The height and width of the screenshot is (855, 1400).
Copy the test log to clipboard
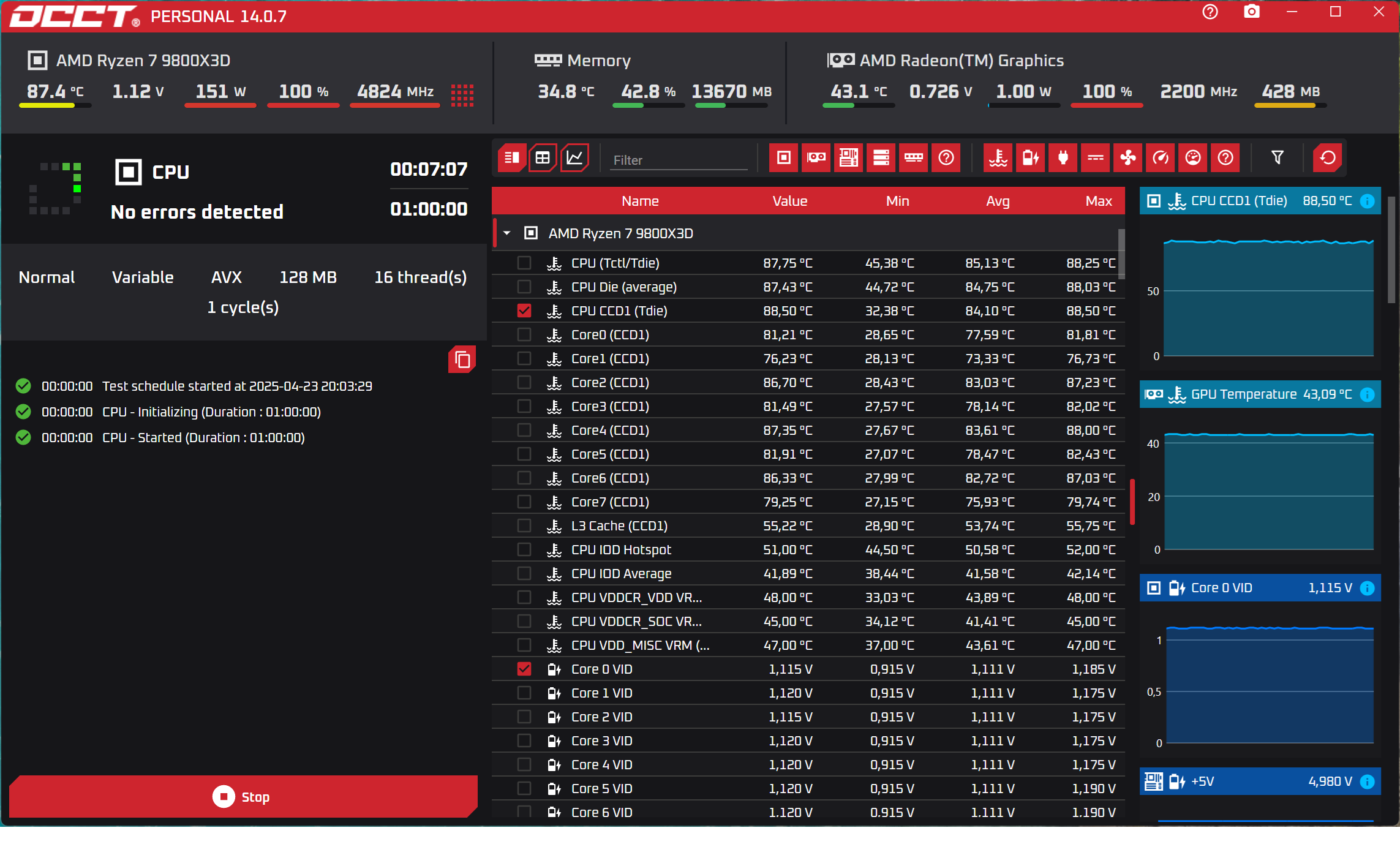(462, 360)
